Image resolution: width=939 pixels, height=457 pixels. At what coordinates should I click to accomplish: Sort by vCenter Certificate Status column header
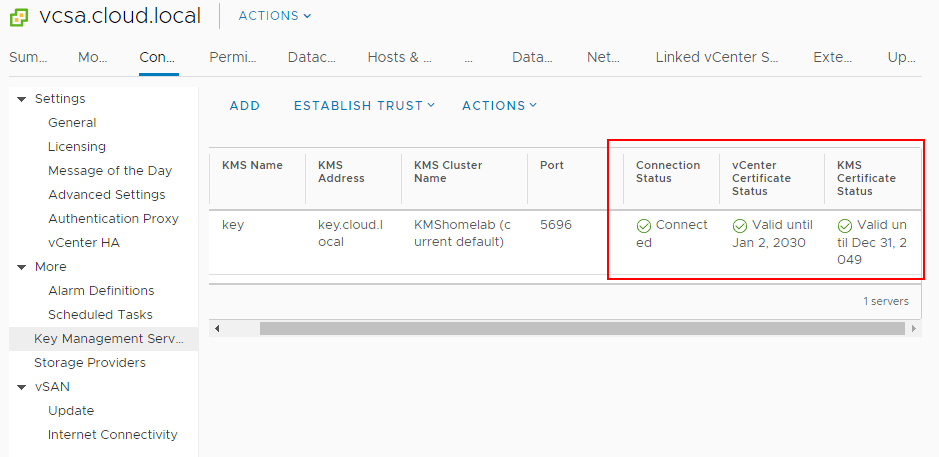pyautogui.click(x=761, y=178)
